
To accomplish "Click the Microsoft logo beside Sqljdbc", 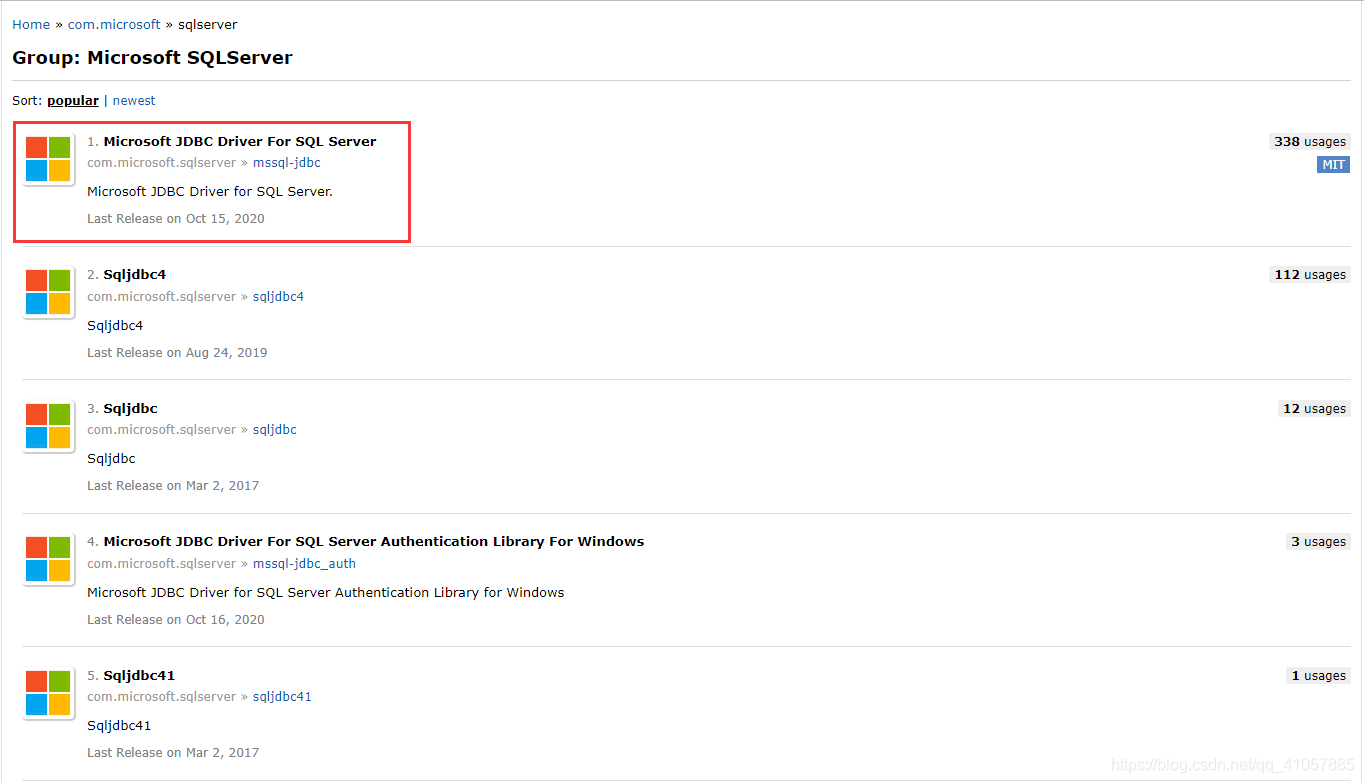I will 47,425.
